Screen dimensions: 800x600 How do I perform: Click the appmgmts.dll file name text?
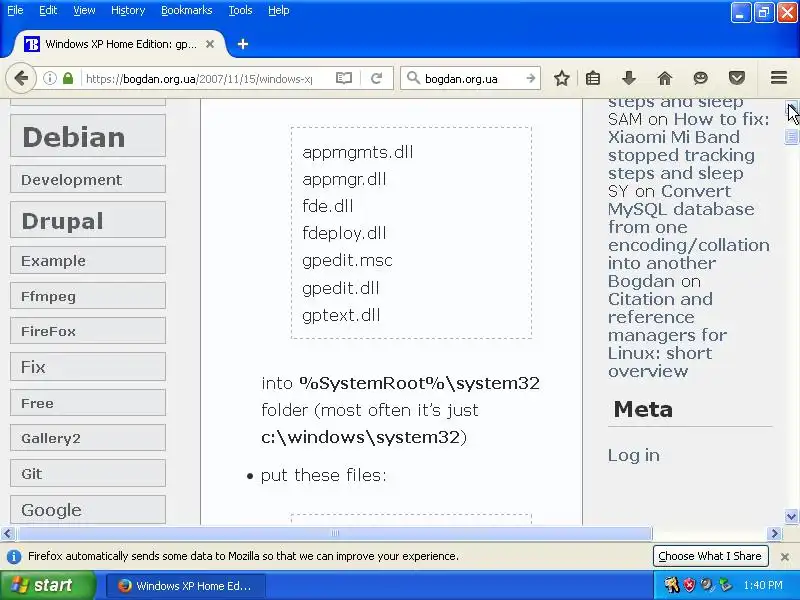tap(358, 152)
